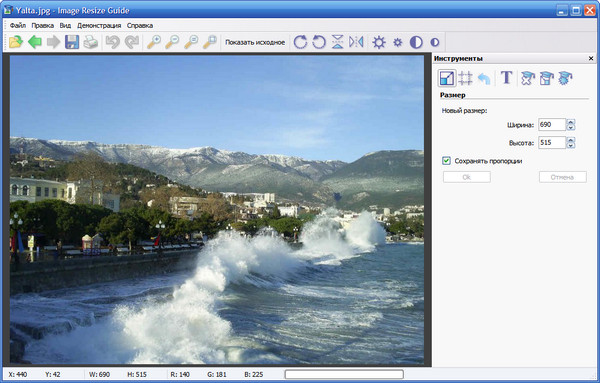Open an image with the folder icon
This screenshot has height=383, width=600.
(16, 42)
